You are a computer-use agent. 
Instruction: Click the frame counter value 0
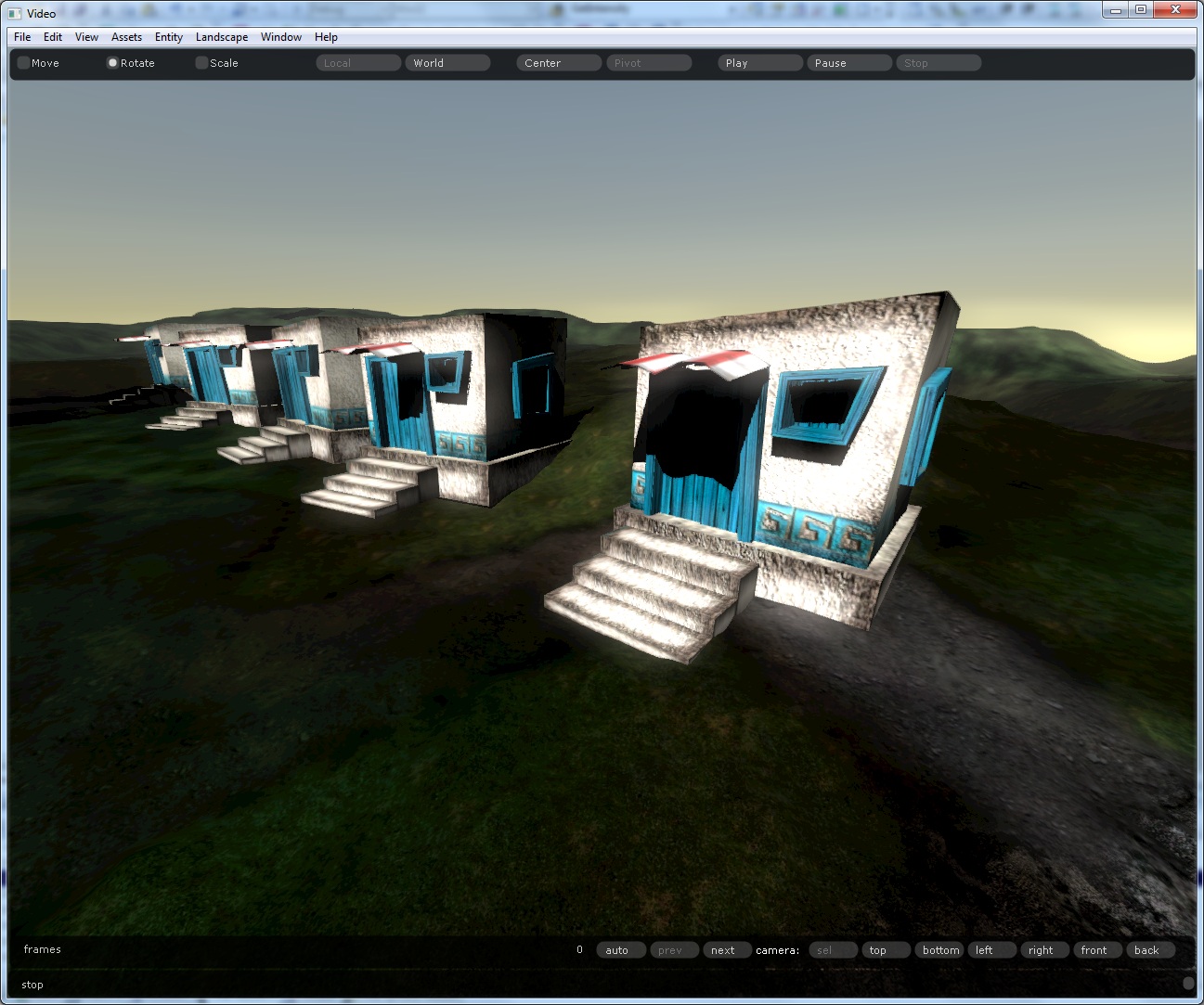tap(579, 949)
